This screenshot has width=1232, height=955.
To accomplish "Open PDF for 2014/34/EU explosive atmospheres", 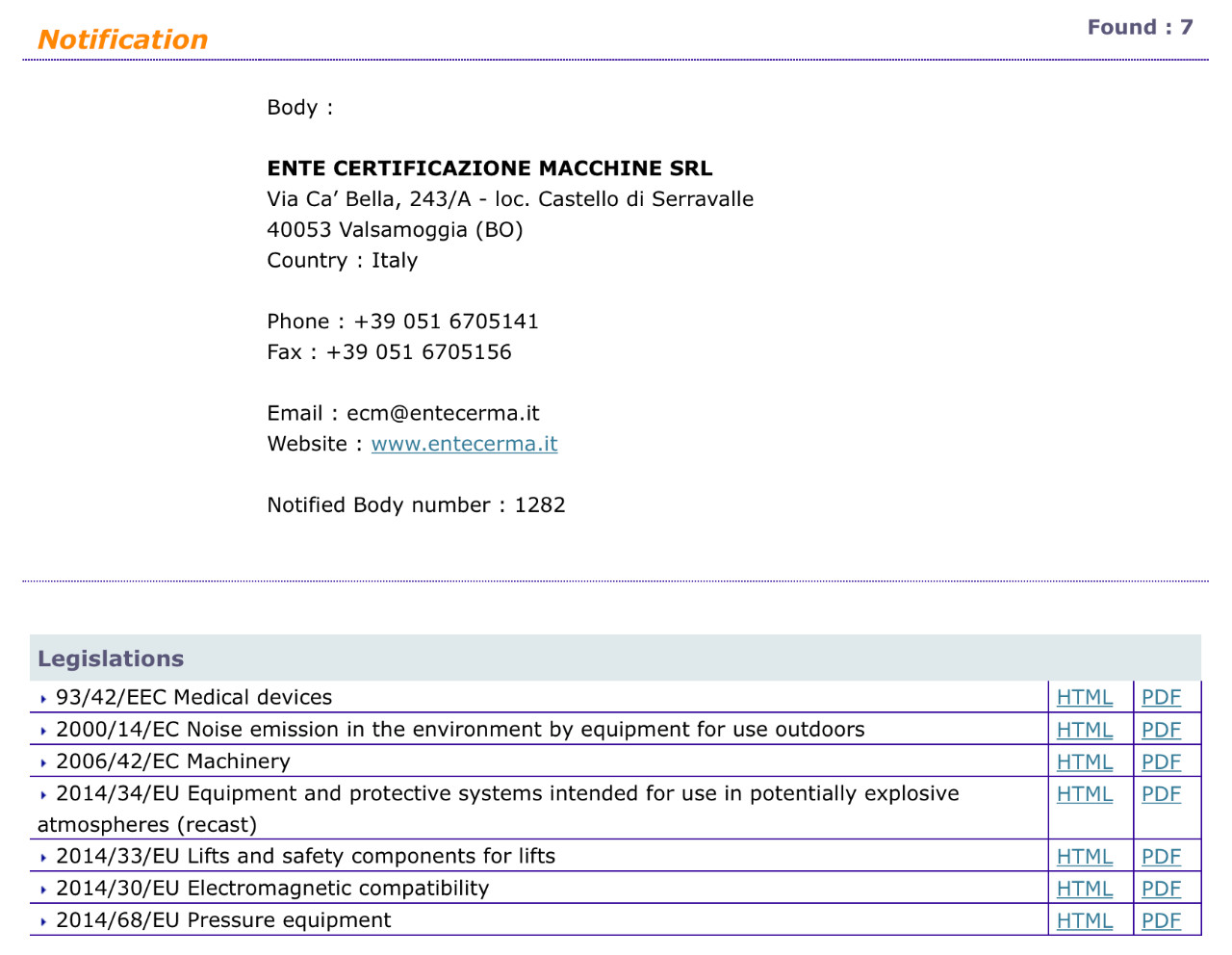I will 1160,794.
